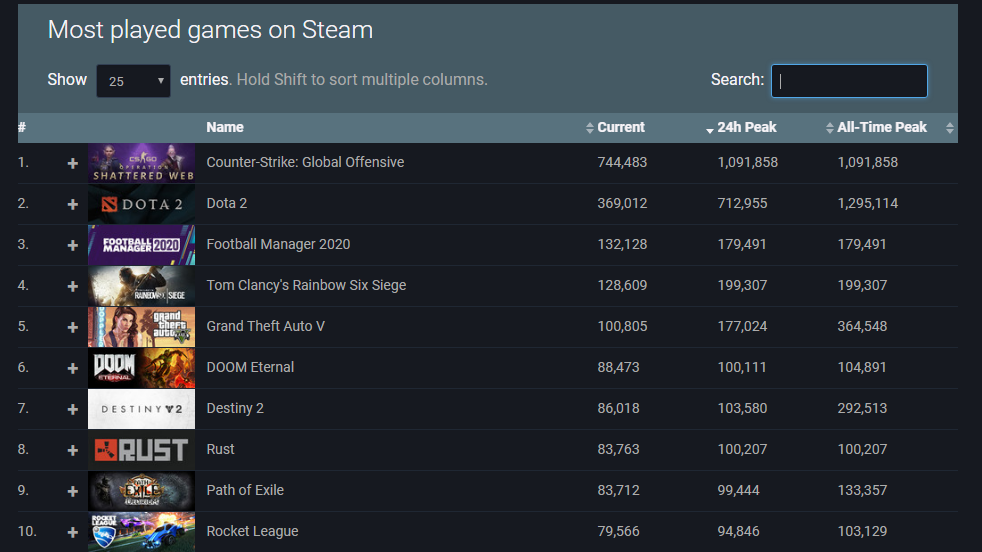
Task: Open the DOOM Eternal thumbnail
Action: tap(142, 368)
